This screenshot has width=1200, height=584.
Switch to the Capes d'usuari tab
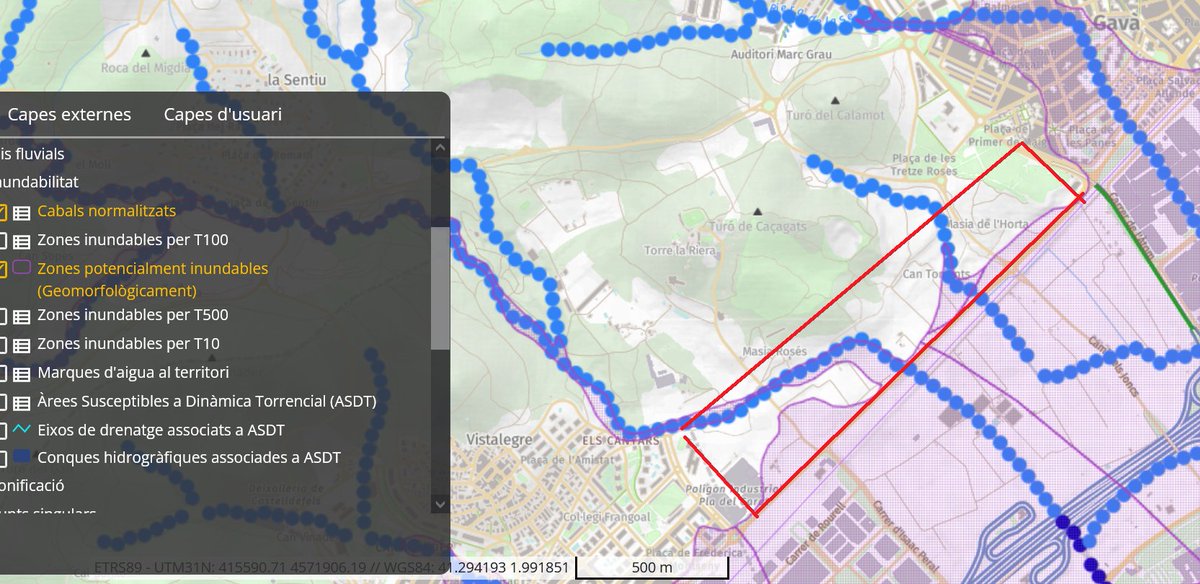click(223, 114)
